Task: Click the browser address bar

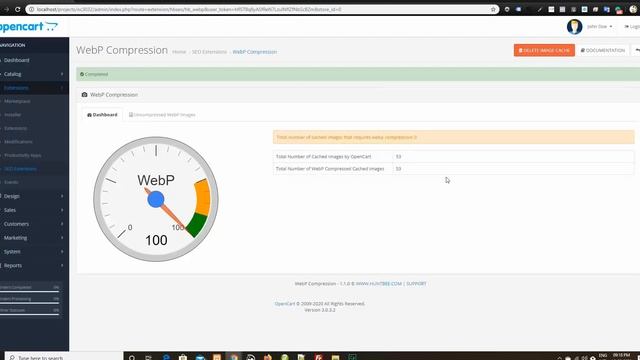Action: tap(261, 9)
